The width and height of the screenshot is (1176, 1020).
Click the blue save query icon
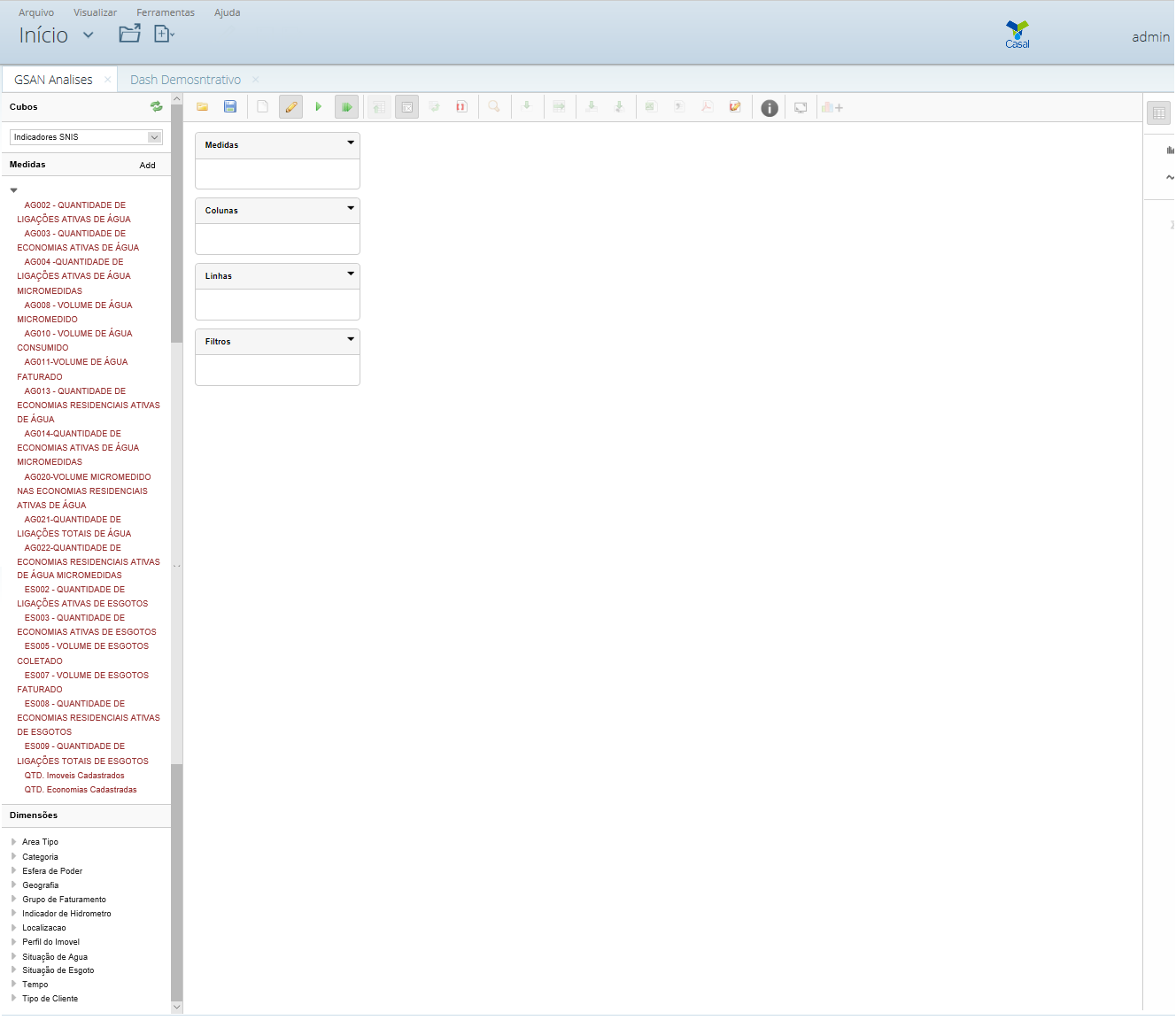tap(230, 107)
